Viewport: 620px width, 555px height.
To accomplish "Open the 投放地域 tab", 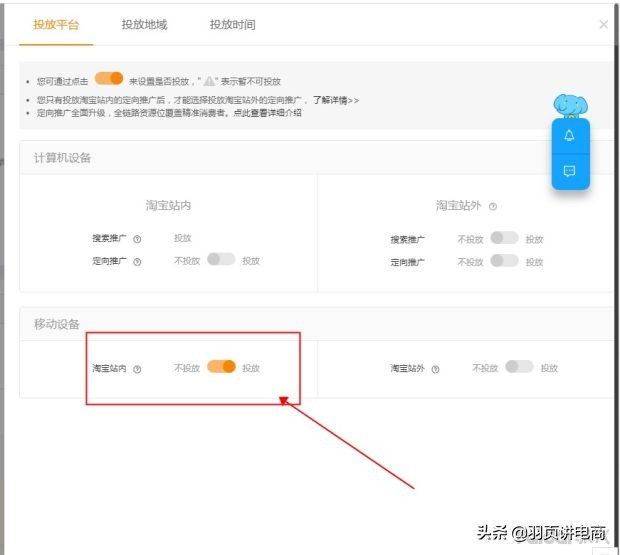I will point(144,25).
